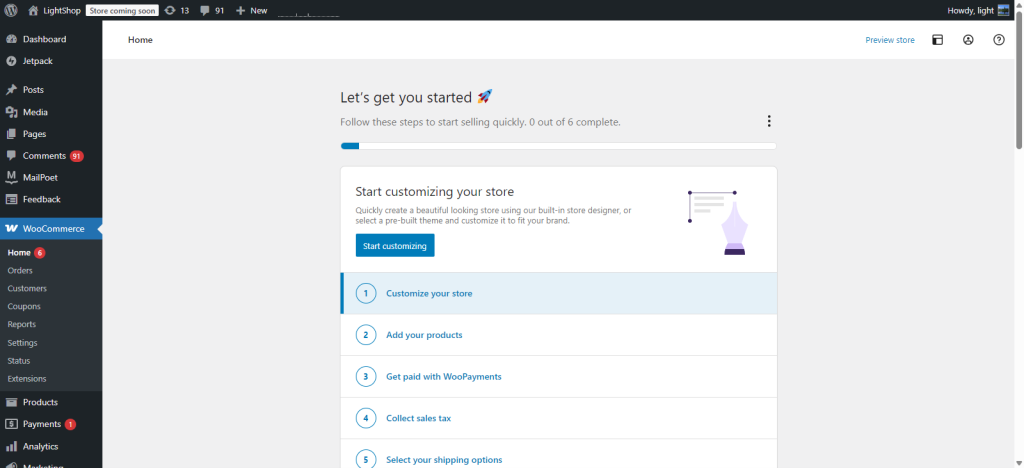Open the Payments dollar icon
1024x468 pixels.
(x=11, y=424)
